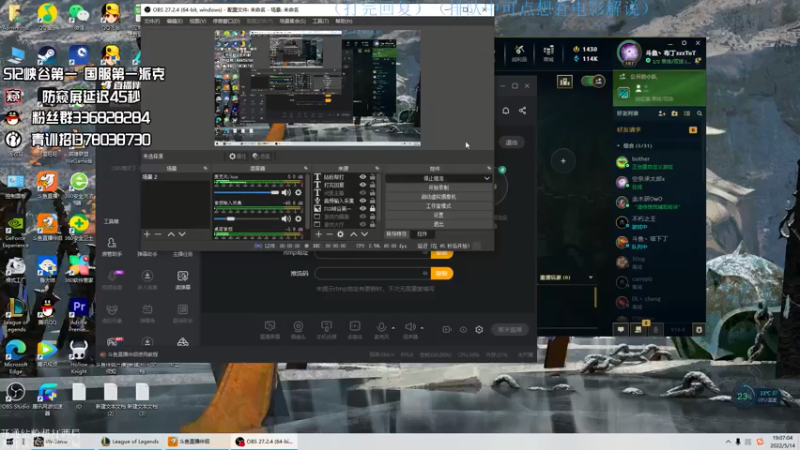
Task: Open the Edit menu in OBS menu bar
Action: coord(174,21)
